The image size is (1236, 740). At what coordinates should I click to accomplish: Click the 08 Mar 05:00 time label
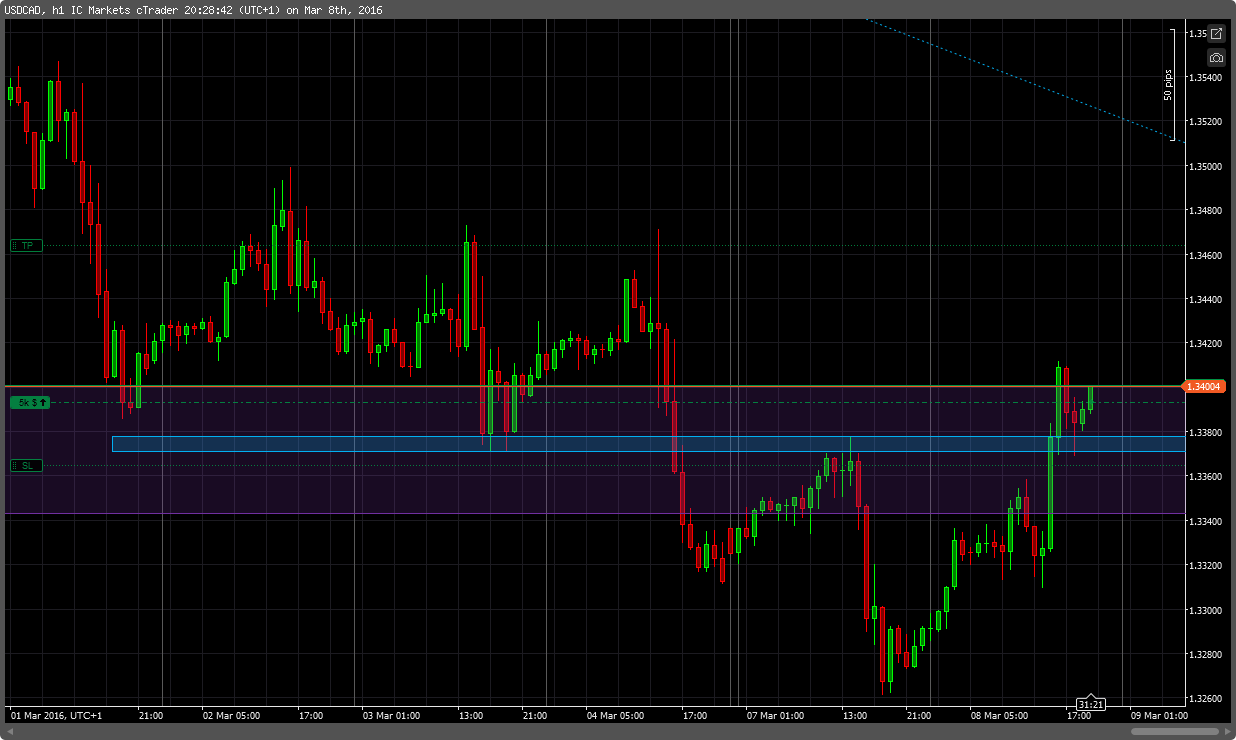coord(1000,716)
